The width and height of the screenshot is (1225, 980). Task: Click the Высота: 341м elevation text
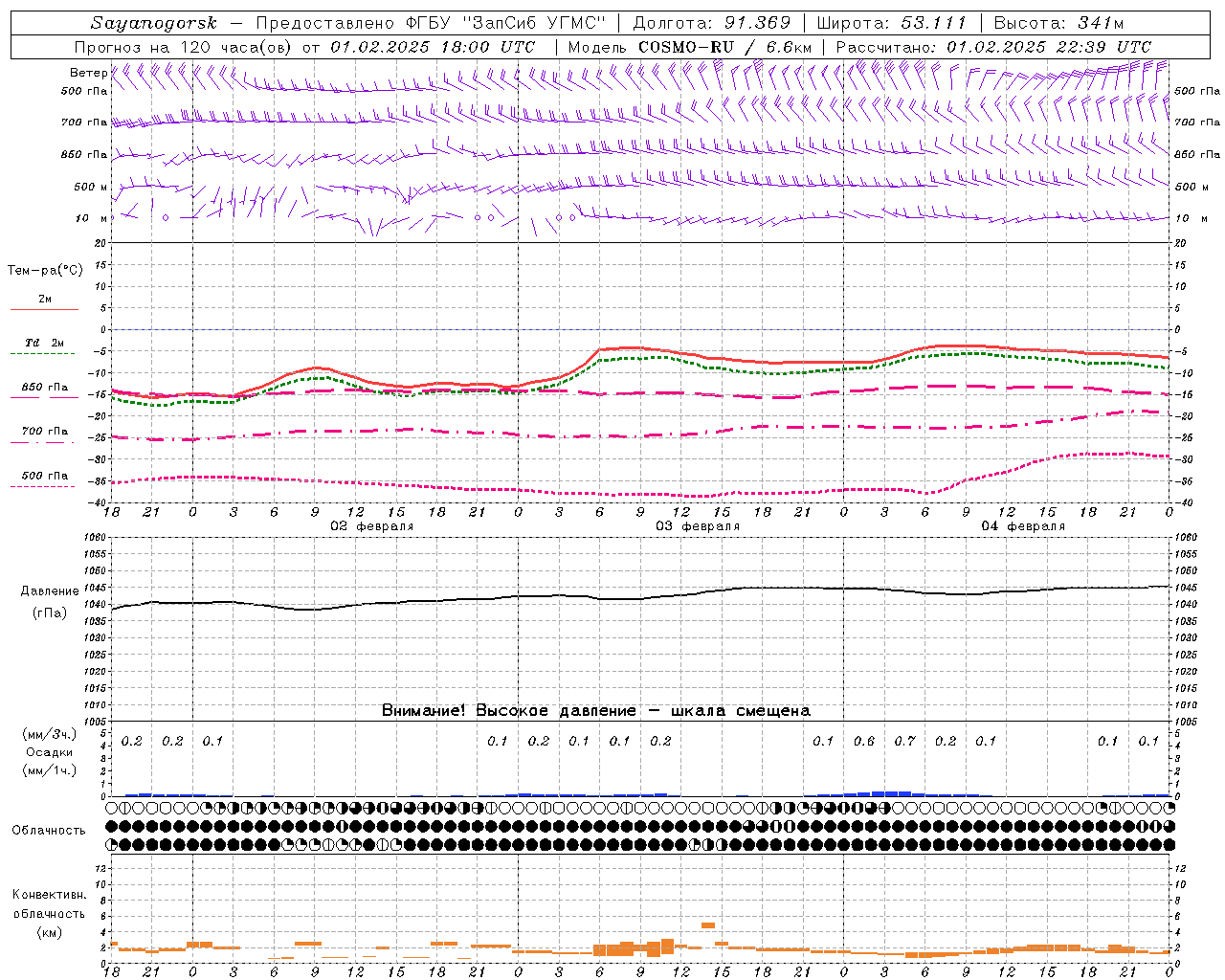(x=1058, y=23)
